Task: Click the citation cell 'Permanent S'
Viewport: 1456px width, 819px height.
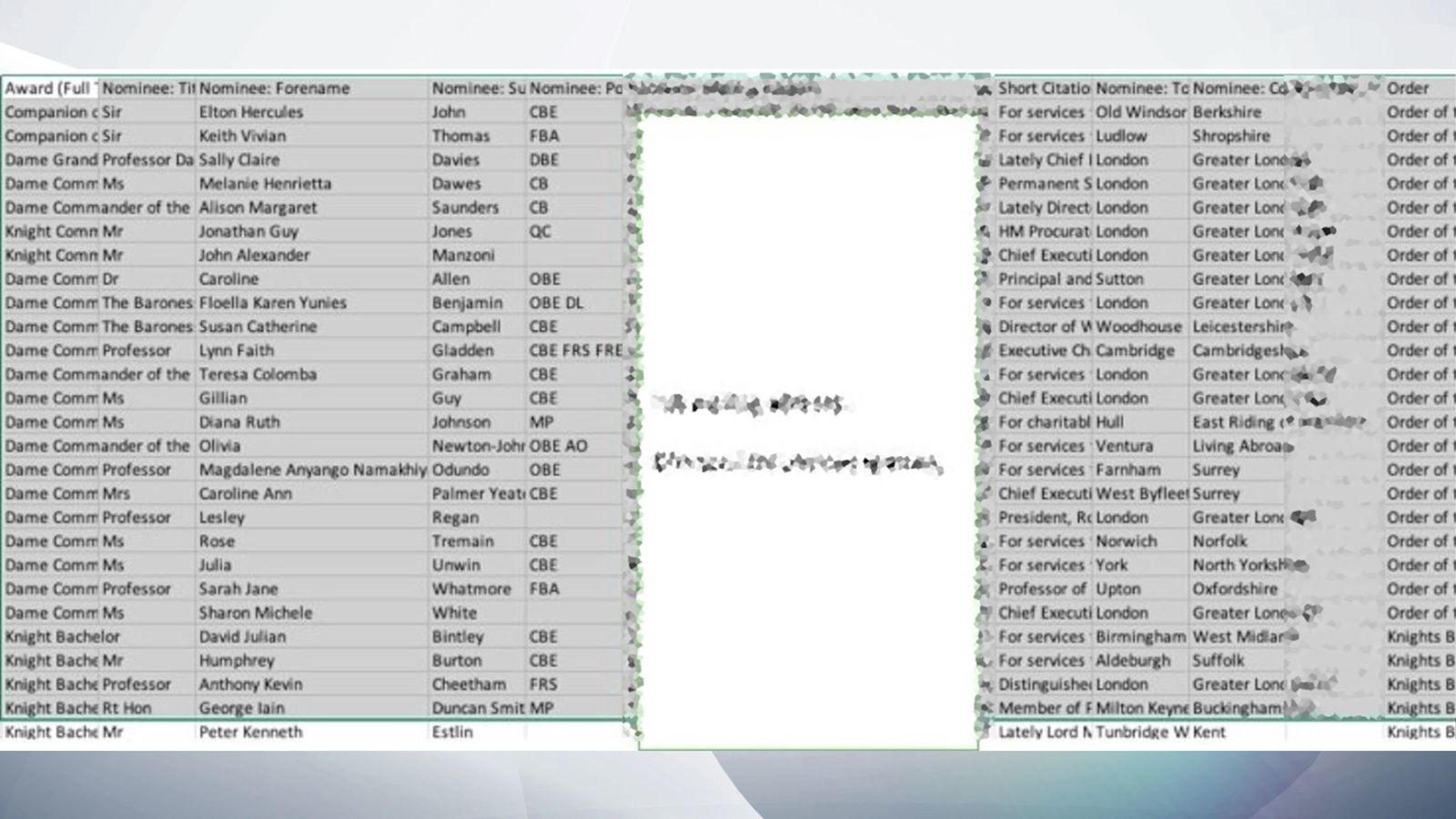Action: 1044,183
